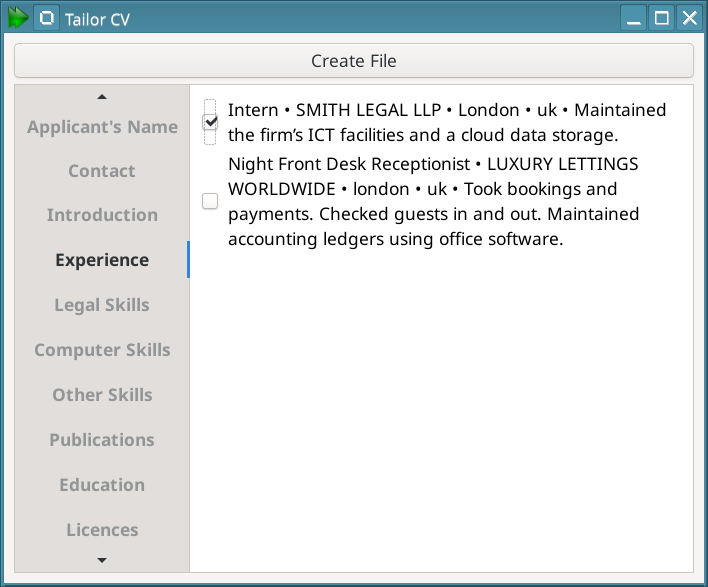Open the Licences section
The width and height of the screenshot is (708, 587).
102,530
